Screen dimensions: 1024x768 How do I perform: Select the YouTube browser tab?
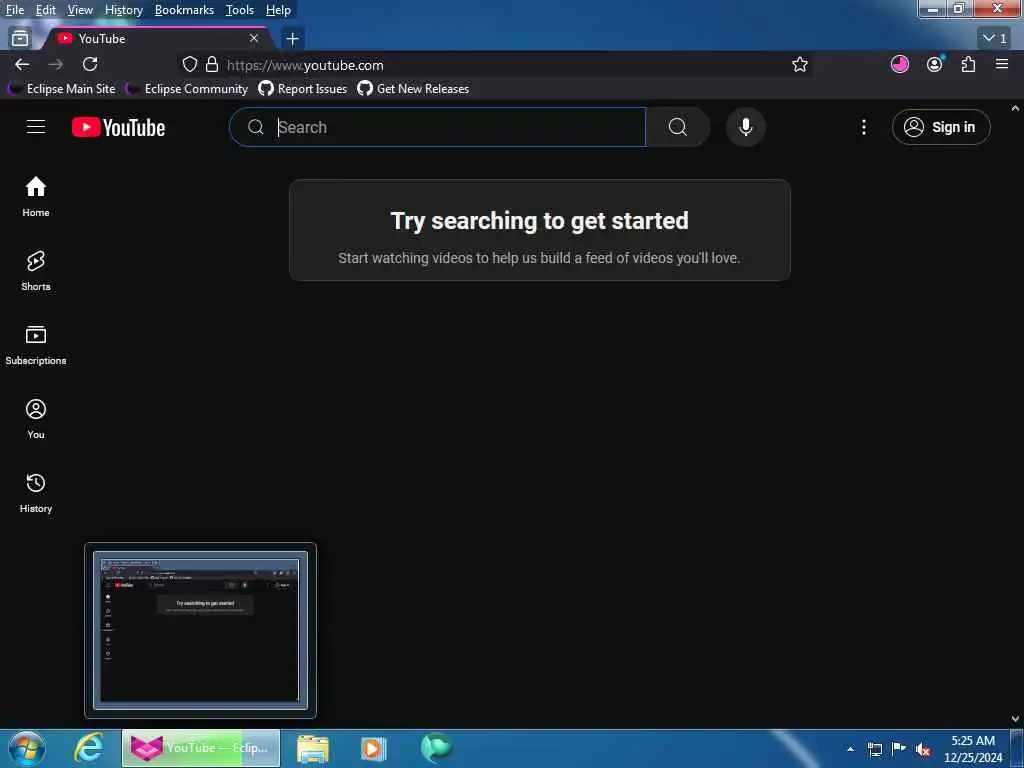point(158,39)
